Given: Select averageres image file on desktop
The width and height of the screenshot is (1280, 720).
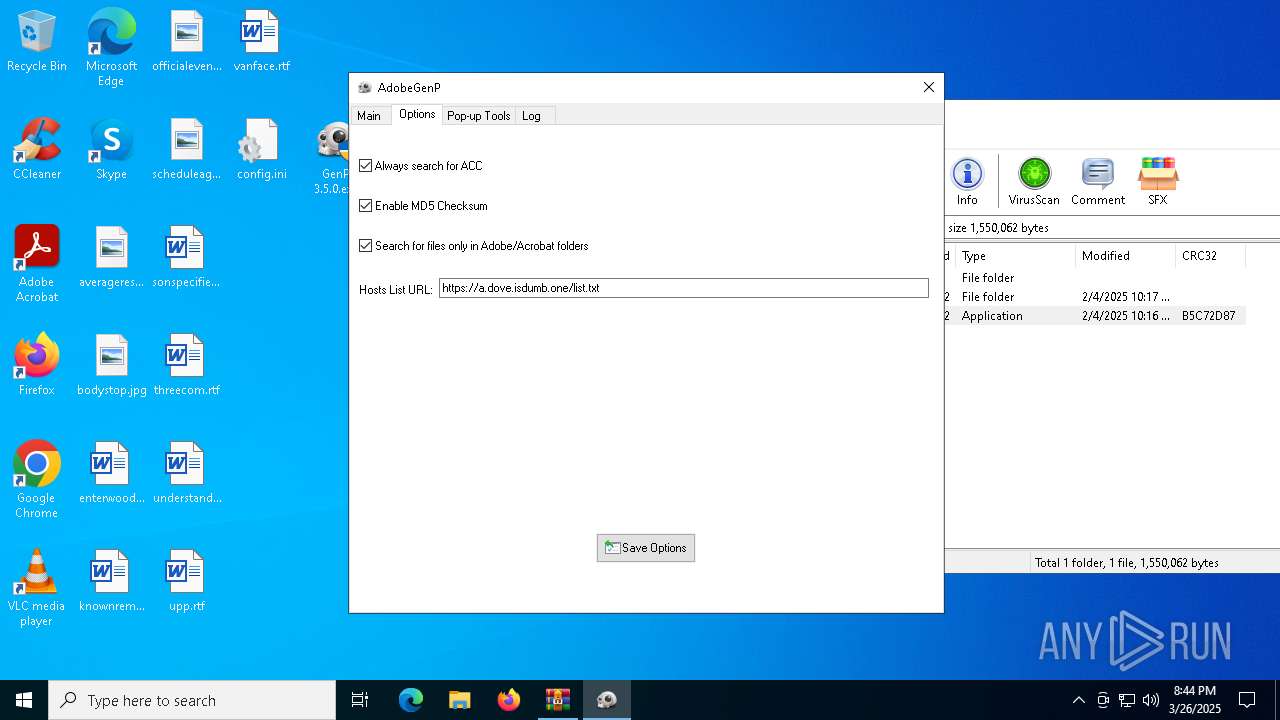Looking at the screenshot, I should [x=111, y=258].
